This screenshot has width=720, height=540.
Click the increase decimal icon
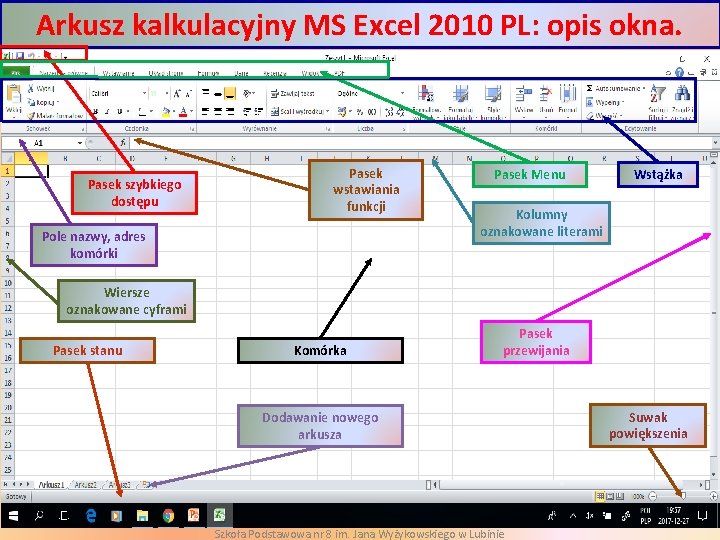[389, 111]
